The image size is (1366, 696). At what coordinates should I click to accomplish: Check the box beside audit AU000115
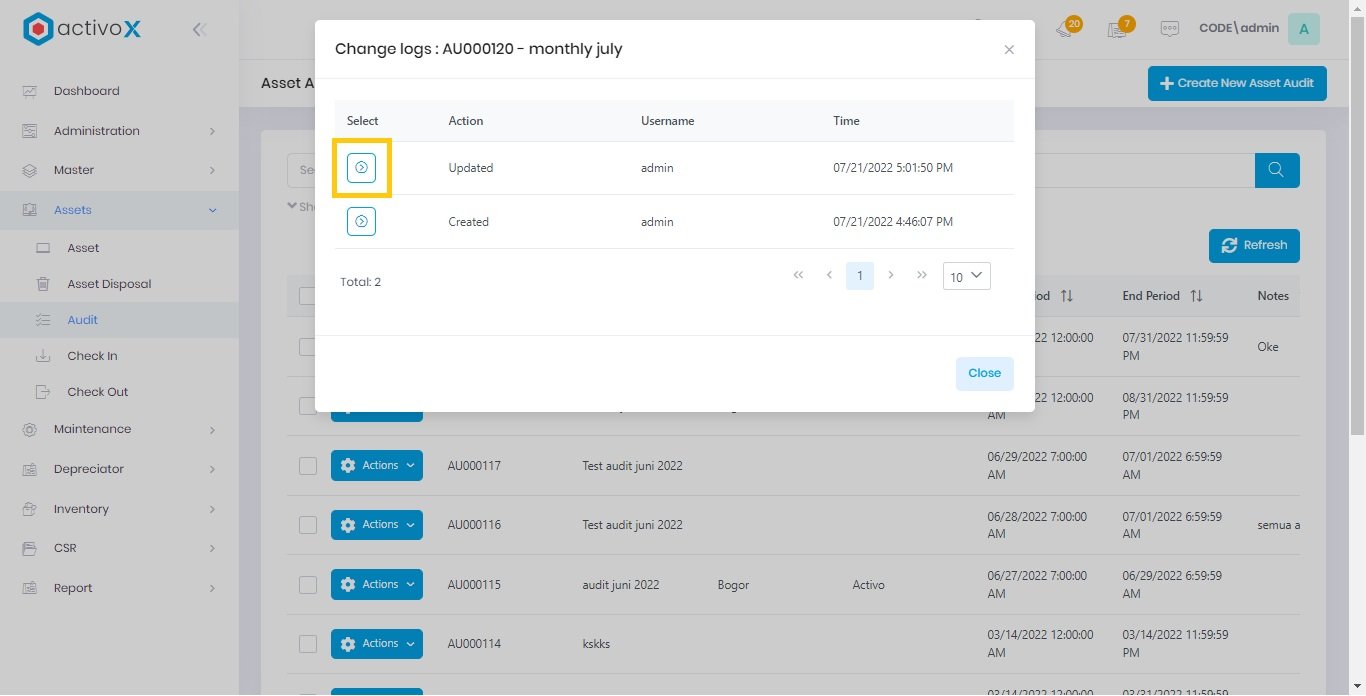[308, 585]
